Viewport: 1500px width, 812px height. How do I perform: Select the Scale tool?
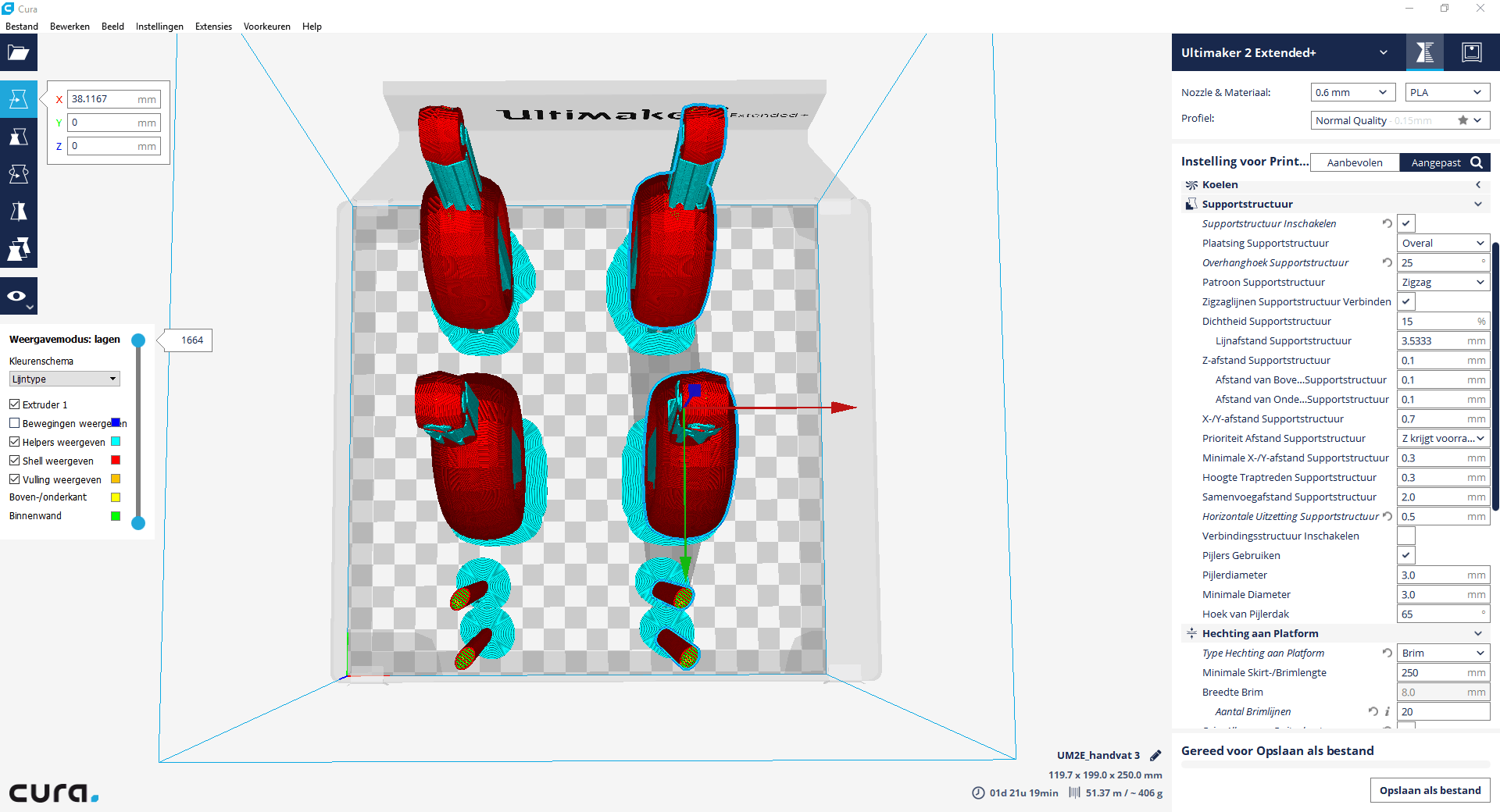point(19,137)
